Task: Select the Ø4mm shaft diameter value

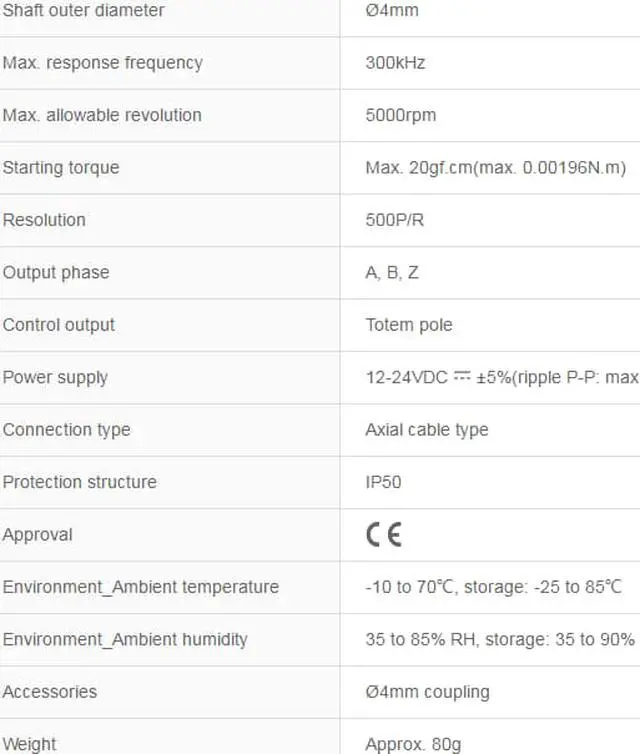Action: coord(392,11)
